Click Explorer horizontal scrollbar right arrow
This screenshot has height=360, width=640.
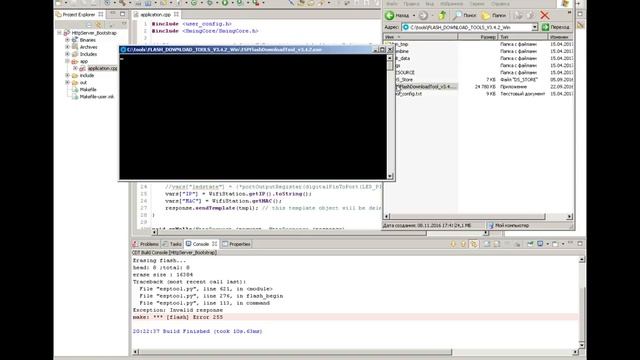(x=569, y=216)
